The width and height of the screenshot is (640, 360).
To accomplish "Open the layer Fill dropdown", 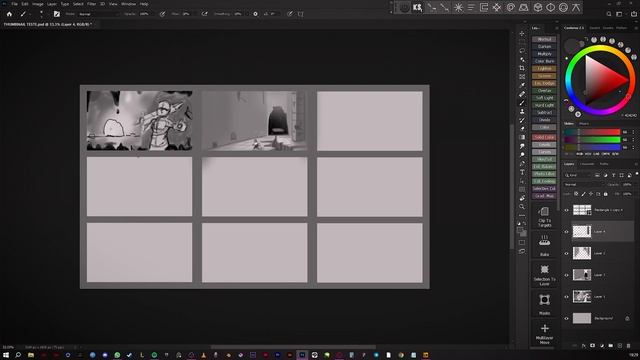I will pos(628,194).
